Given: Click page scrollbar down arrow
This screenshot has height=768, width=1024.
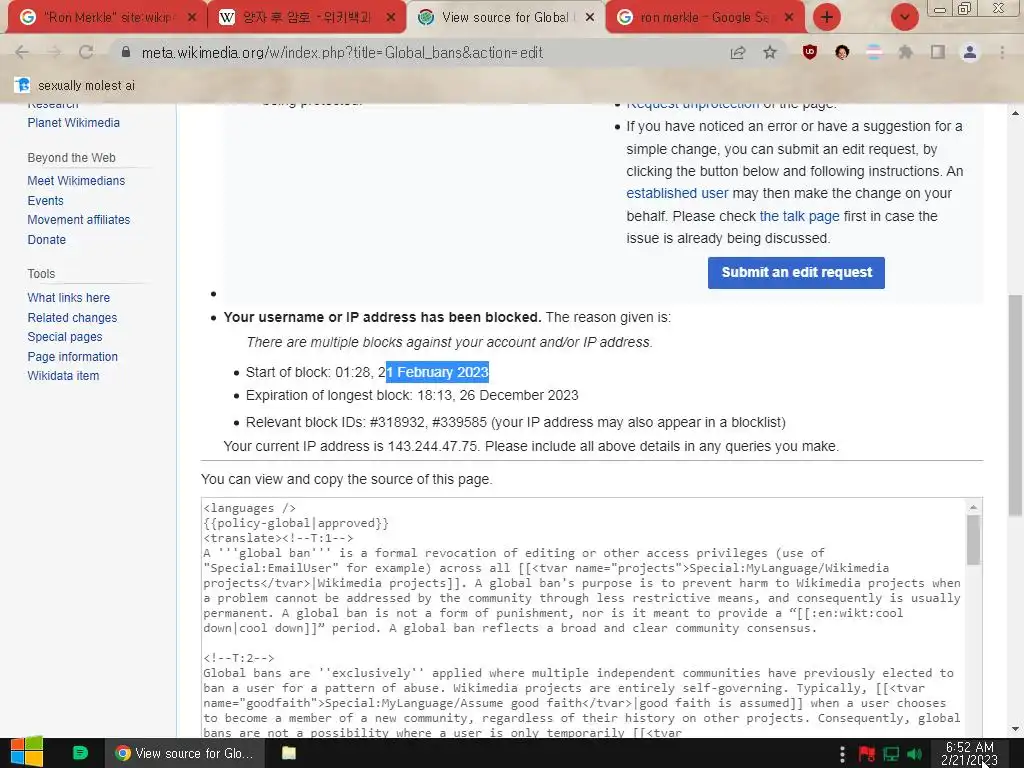Looking at the screenshot, I should (1015, 729).
